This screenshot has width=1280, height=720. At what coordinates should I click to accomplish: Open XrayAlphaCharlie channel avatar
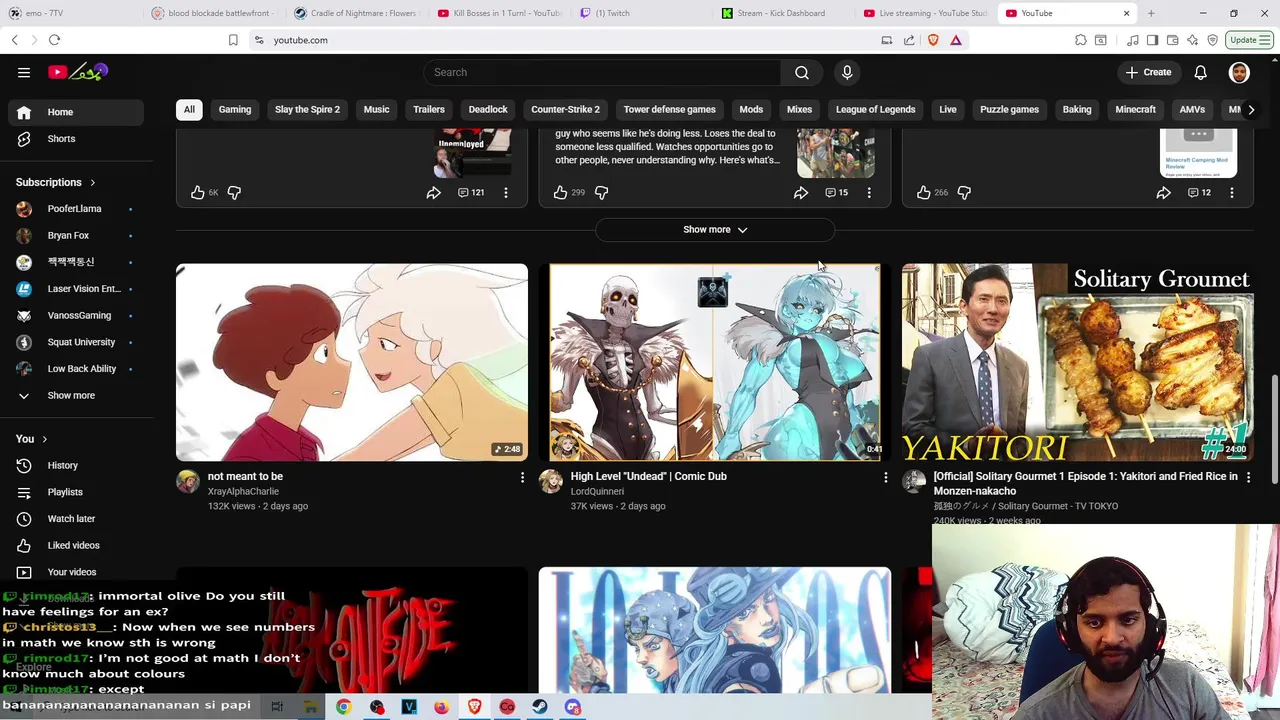click(x=188, y=482)
